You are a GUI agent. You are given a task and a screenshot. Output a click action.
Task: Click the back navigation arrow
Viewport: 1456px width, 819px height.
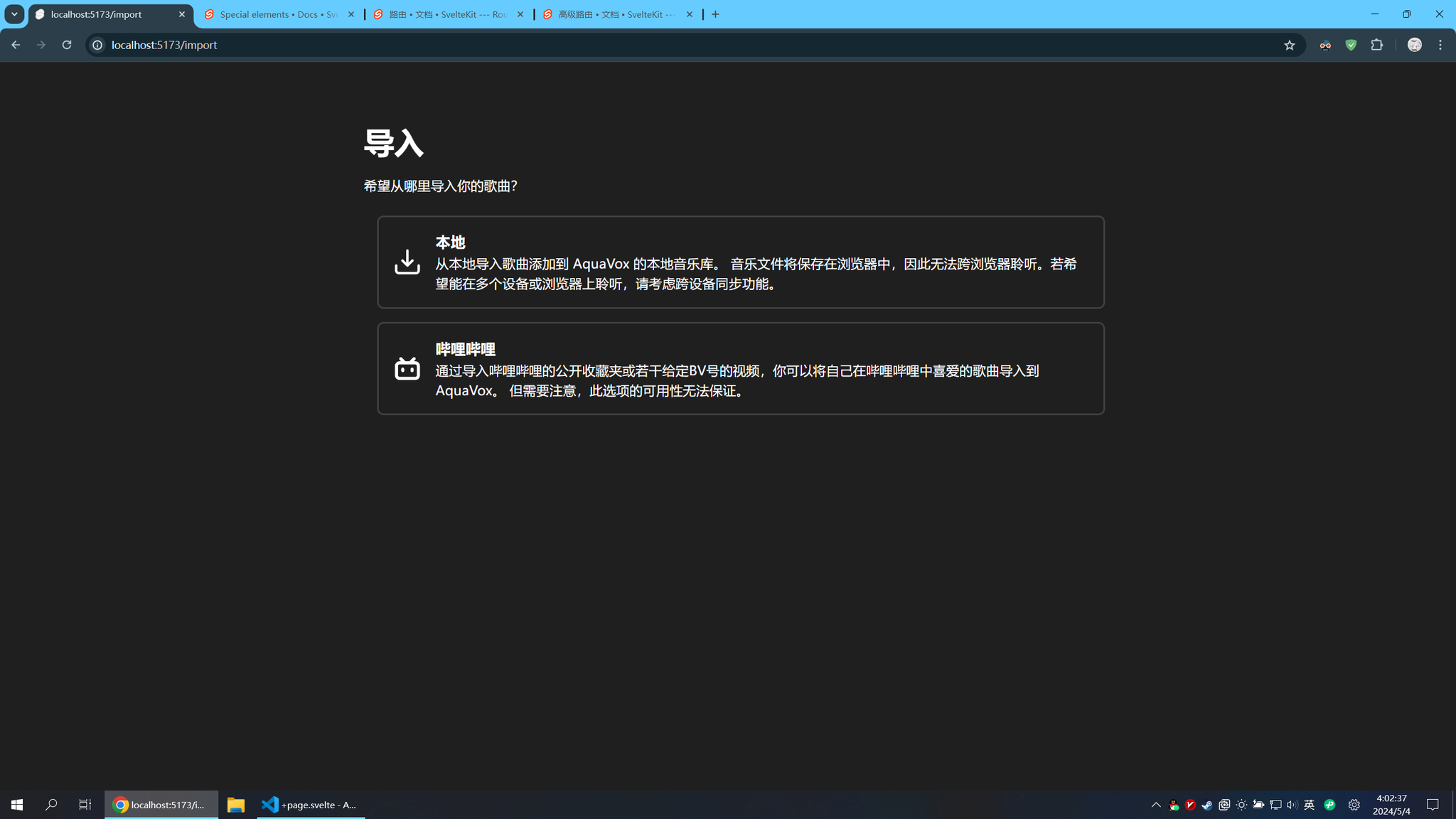tap(16, 45)
